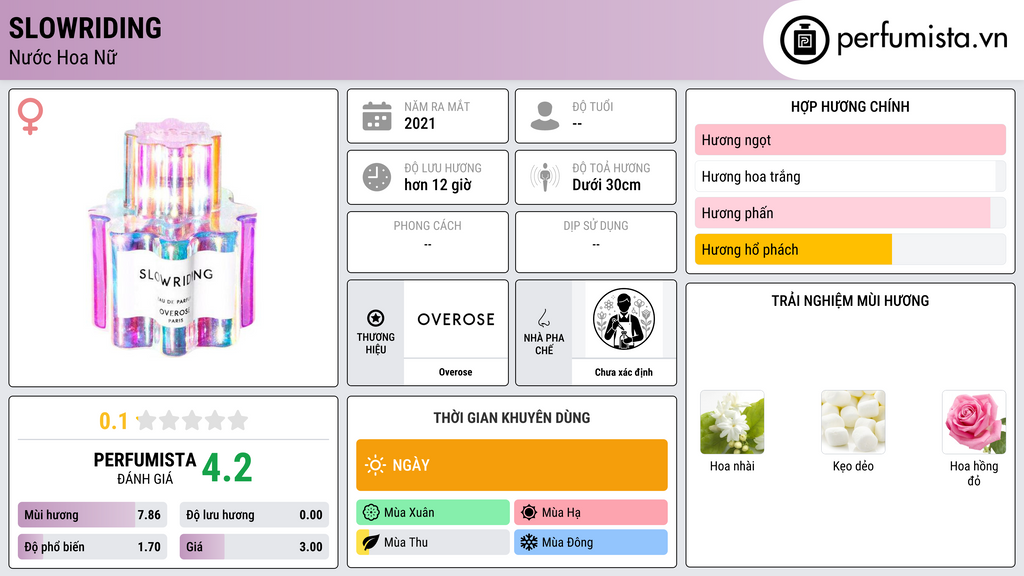1024x576 pixels.
Task: Click the person silhouette icon for Độ tuổi
Action: (545, 116)
